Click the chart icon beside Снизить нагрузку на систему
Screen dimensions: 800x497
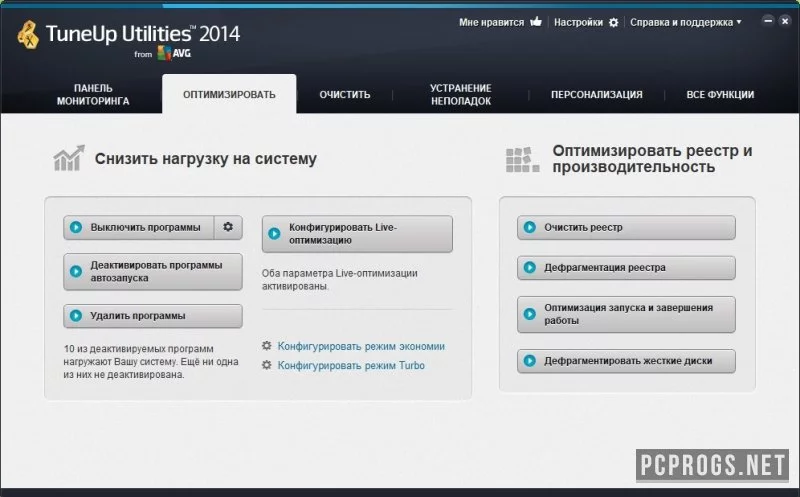coord(69,158)
